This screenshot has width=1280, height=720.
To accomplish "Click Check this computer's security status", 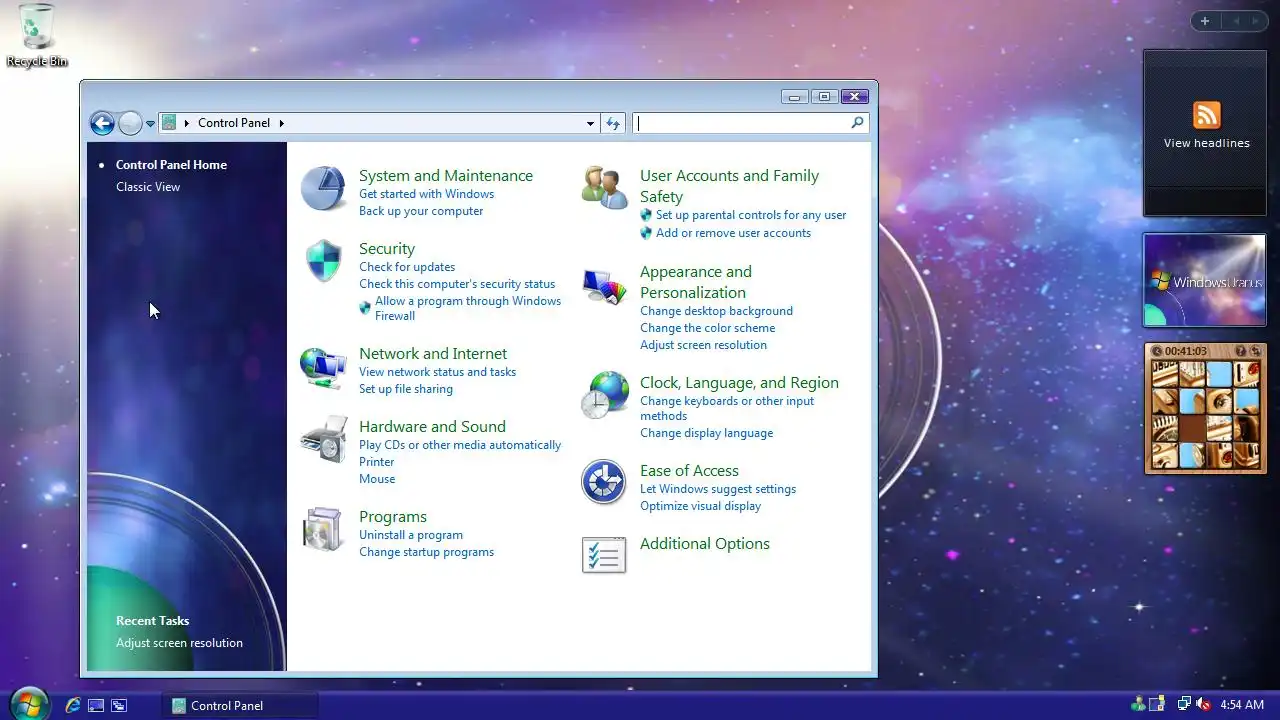I will [457, 284].
